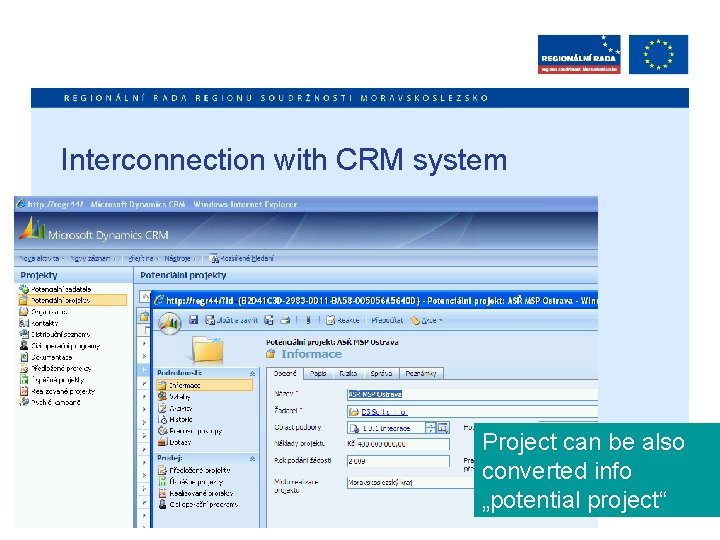Open Dokumentace item in the sidebar
The width and height of the screenshot is (720, 540).
point(51,357)
